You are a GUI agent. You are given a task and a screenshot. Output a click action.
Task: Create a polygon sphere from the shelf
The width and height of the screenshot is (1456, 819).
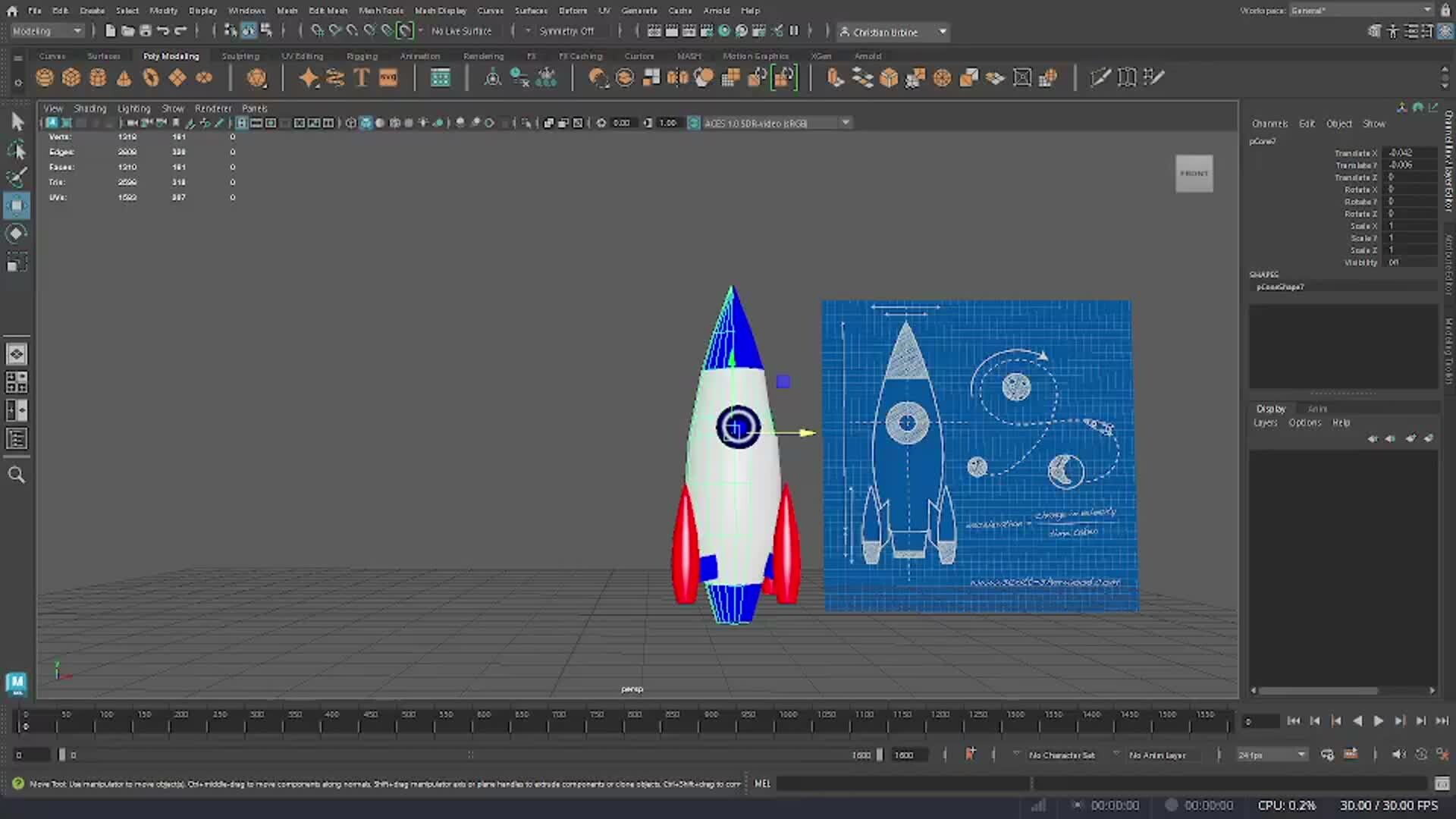tap(44, 77)
